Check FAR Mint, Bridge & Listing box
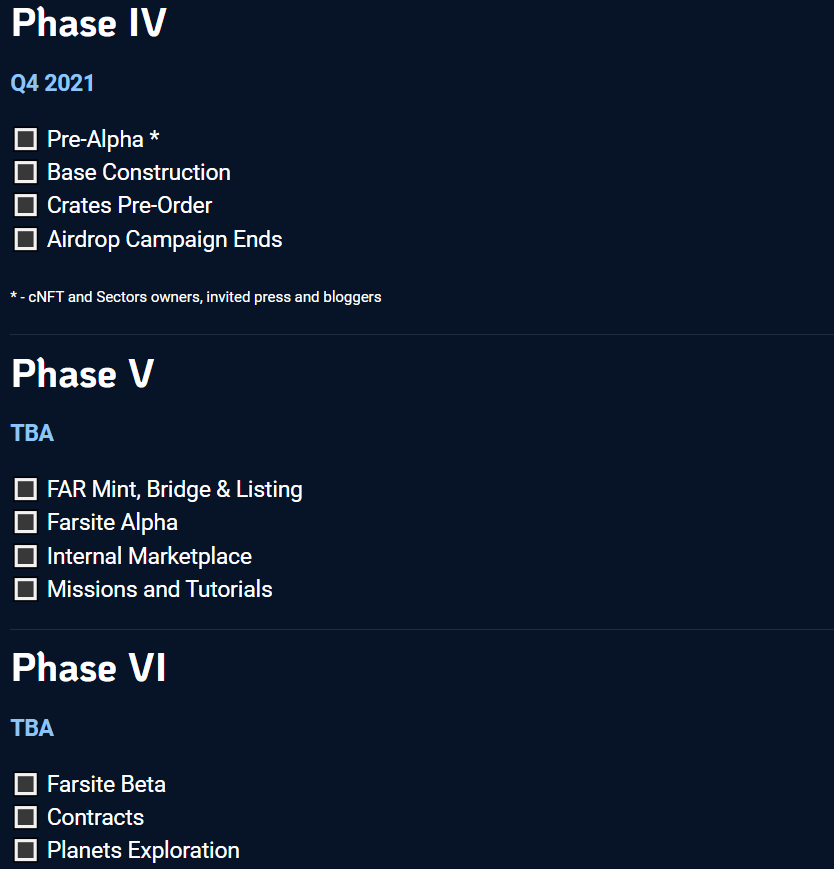This screenshot has width=834, height=869. point(25,489)
